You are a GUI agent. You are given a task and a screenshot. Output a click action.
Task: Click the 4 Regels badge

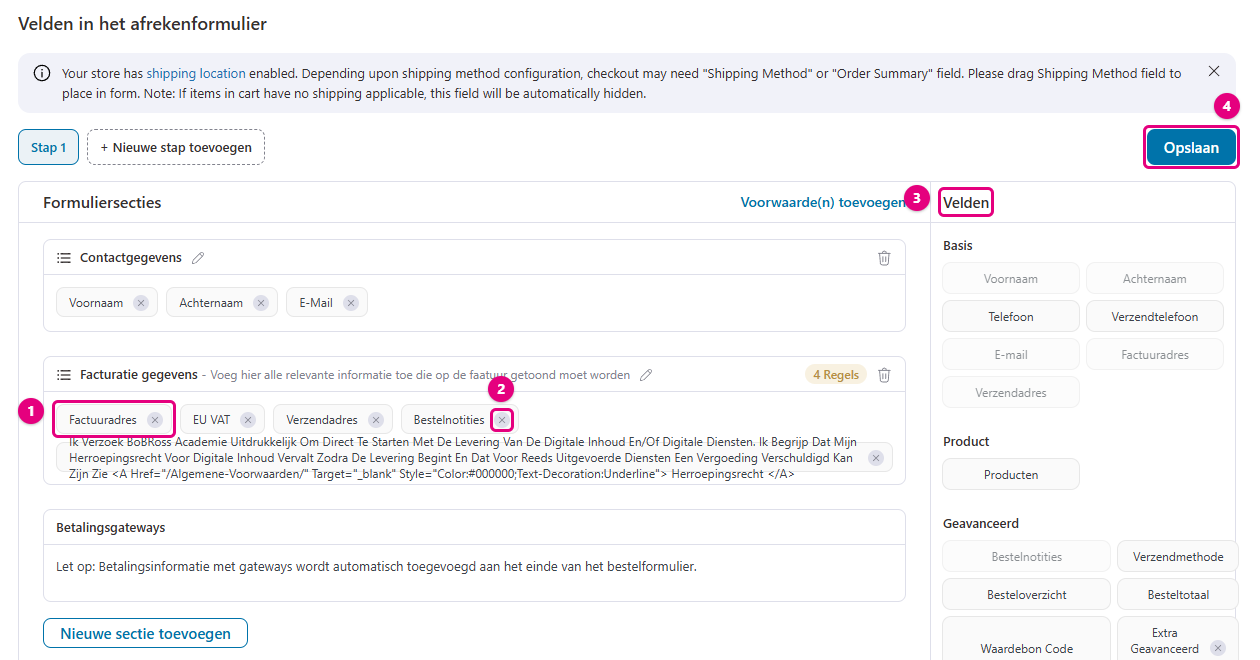836,375
